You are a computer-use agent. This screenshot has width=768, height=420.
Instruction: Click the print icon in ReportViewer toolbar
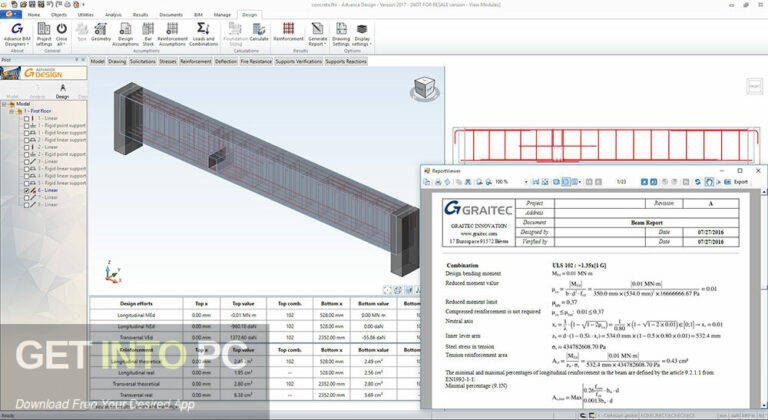[438, 182]
